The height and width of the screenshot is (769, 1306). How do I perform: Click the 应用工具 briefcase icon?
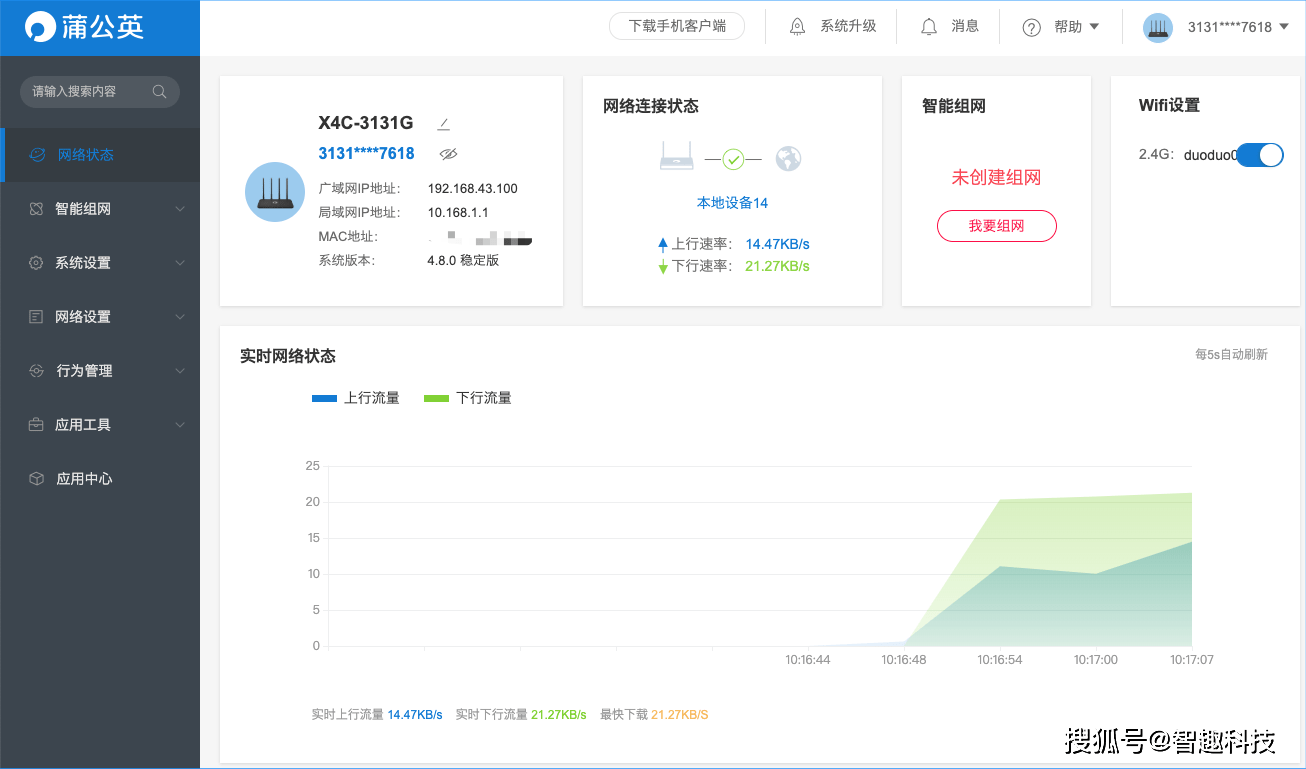36,425
